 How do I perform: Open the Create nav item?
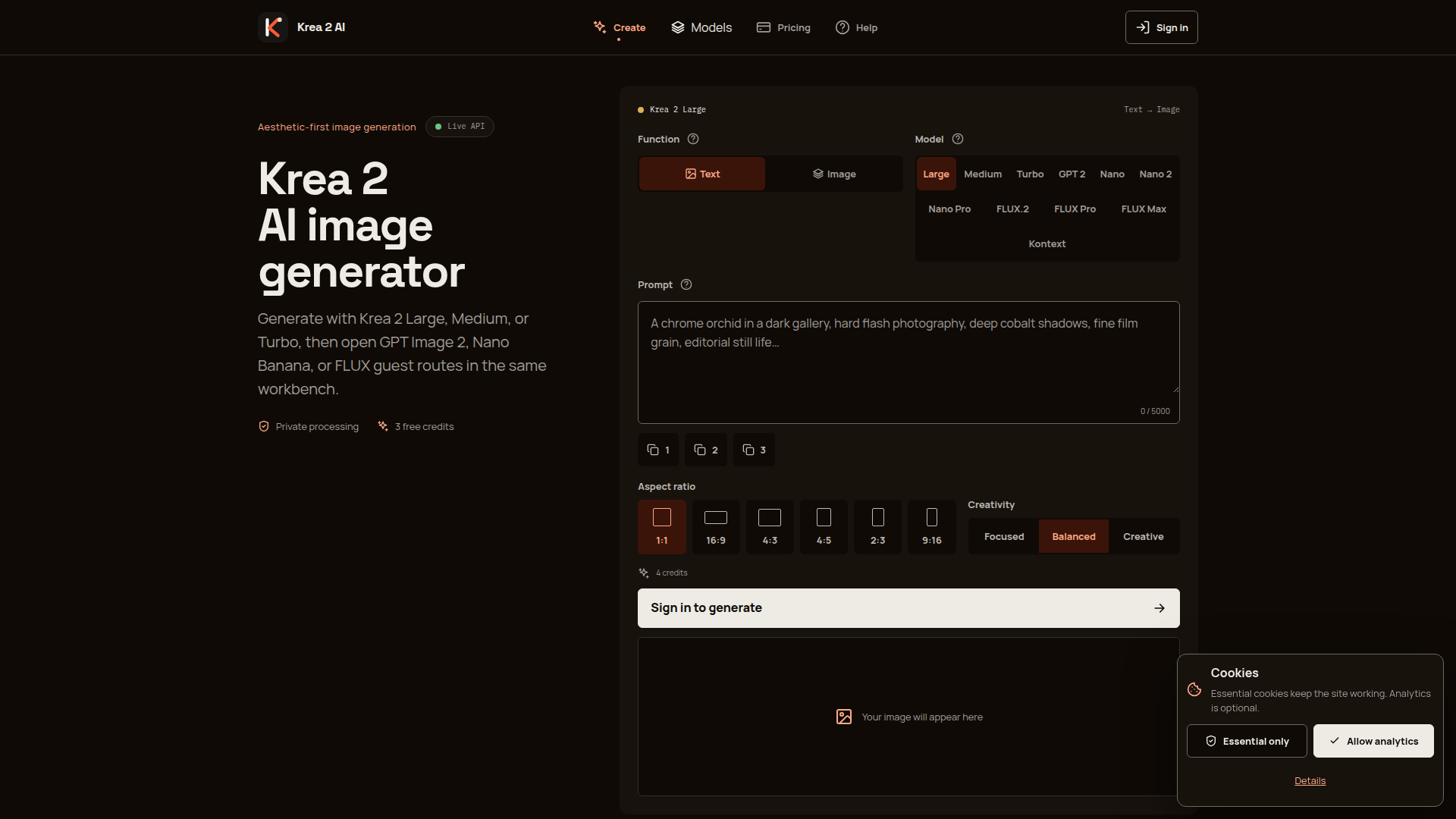pyautogui.click(x=620, y=27)
